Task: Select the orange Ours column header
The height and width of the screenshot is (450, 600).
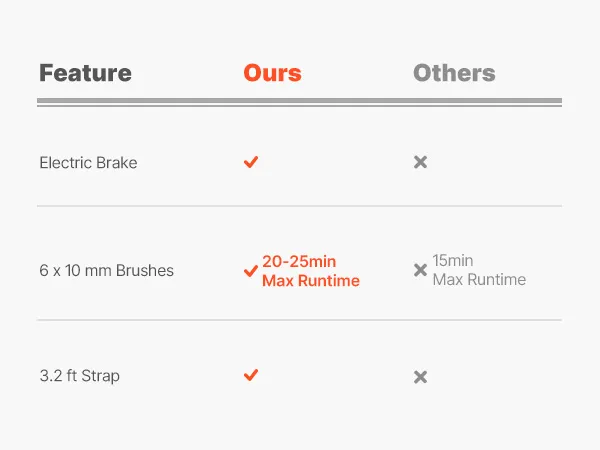Action: [272, 73]
